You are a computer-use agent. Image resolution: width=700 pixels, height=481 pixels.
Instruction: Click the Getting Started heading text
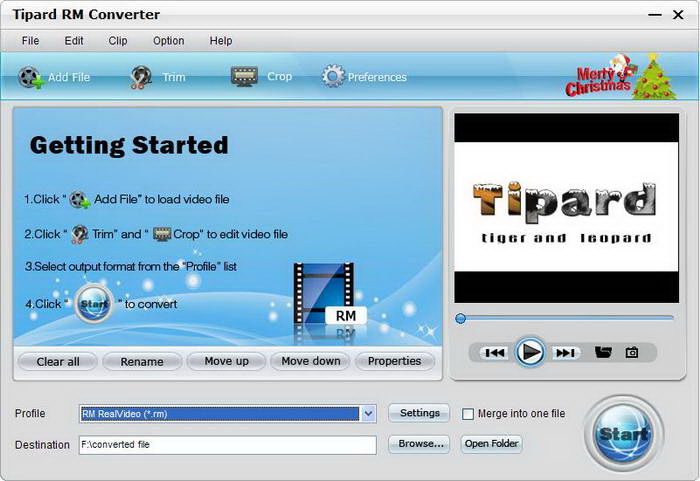(x=129, y=146)
